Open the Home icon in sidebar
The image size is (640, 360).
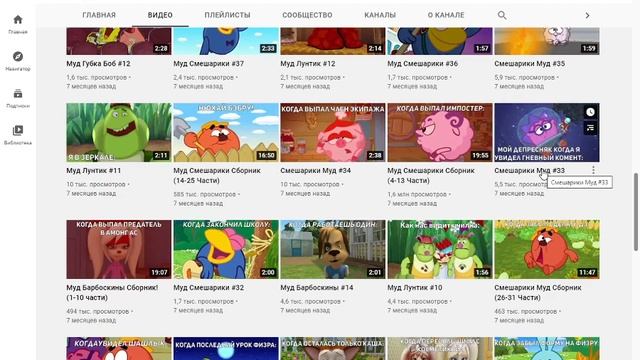tap(18, 20)
